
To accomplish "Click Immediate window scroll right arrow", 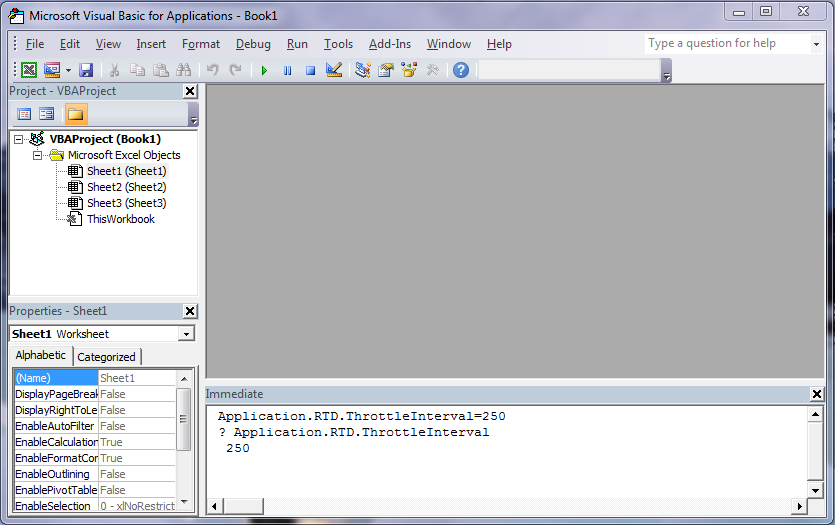I will (799, 506).
